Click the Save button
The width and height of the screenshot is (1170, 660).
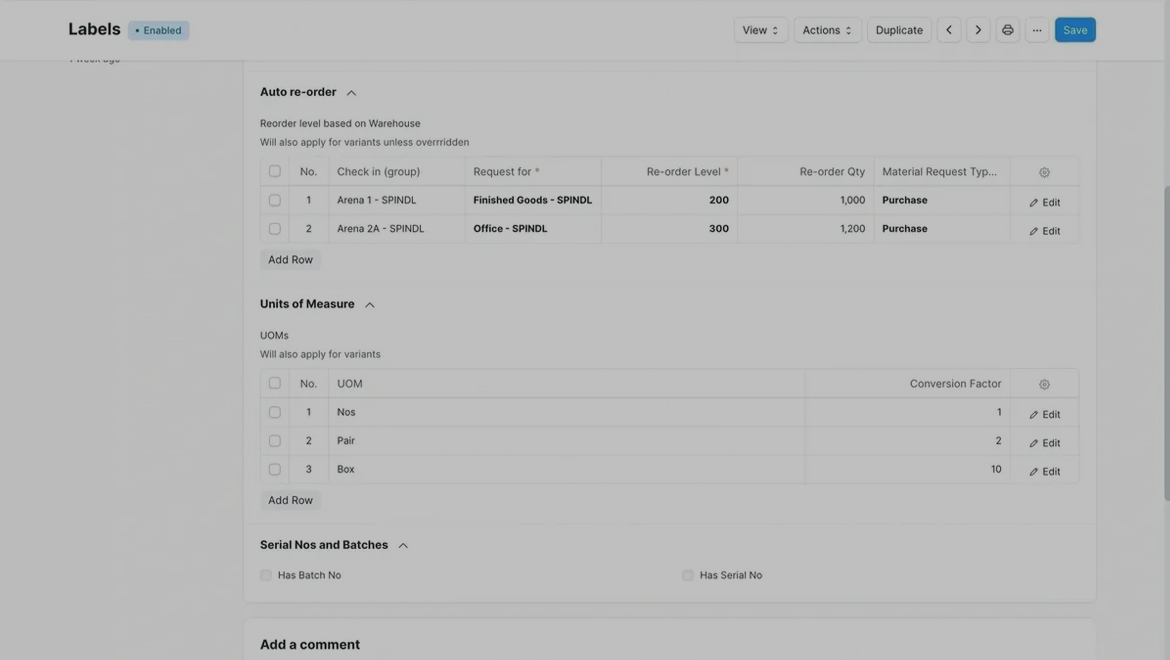1075,30
